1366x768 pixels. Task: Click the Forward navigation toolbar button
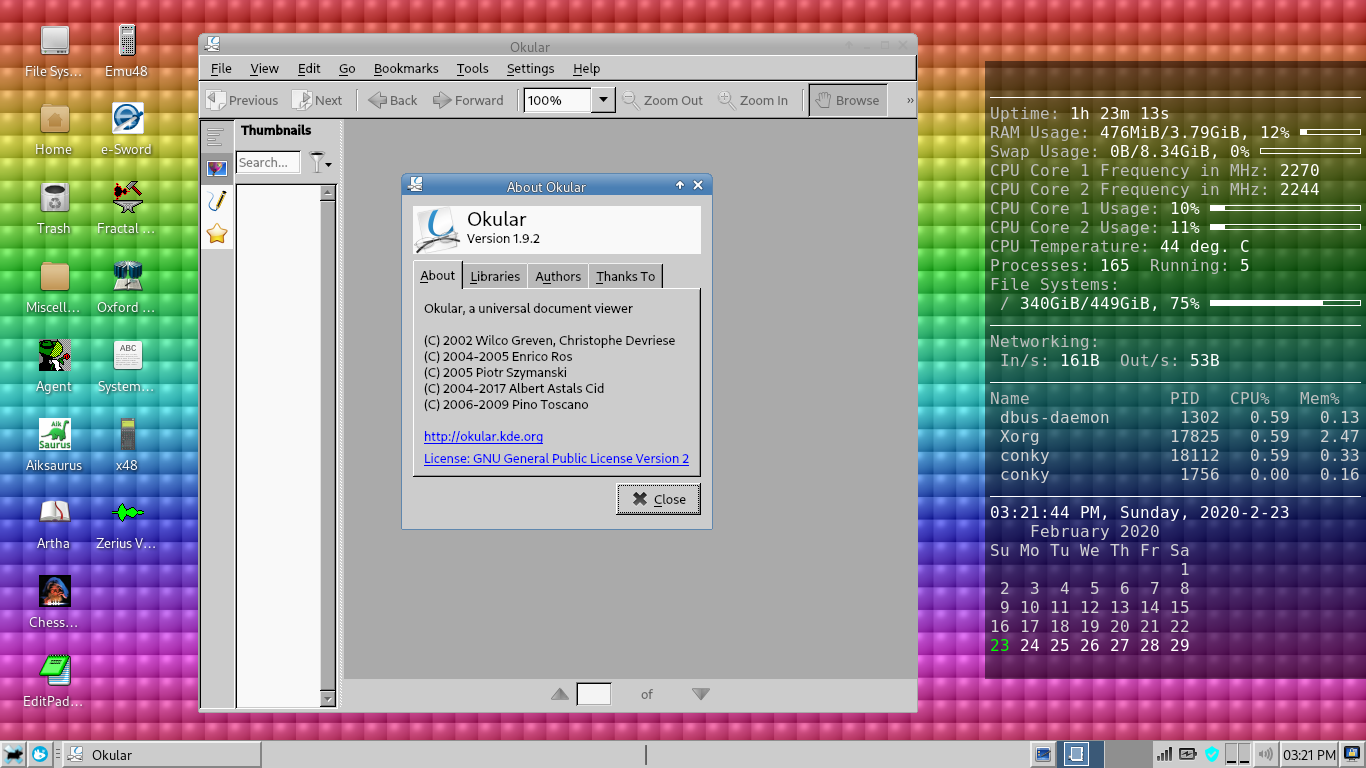coord(468,100)
